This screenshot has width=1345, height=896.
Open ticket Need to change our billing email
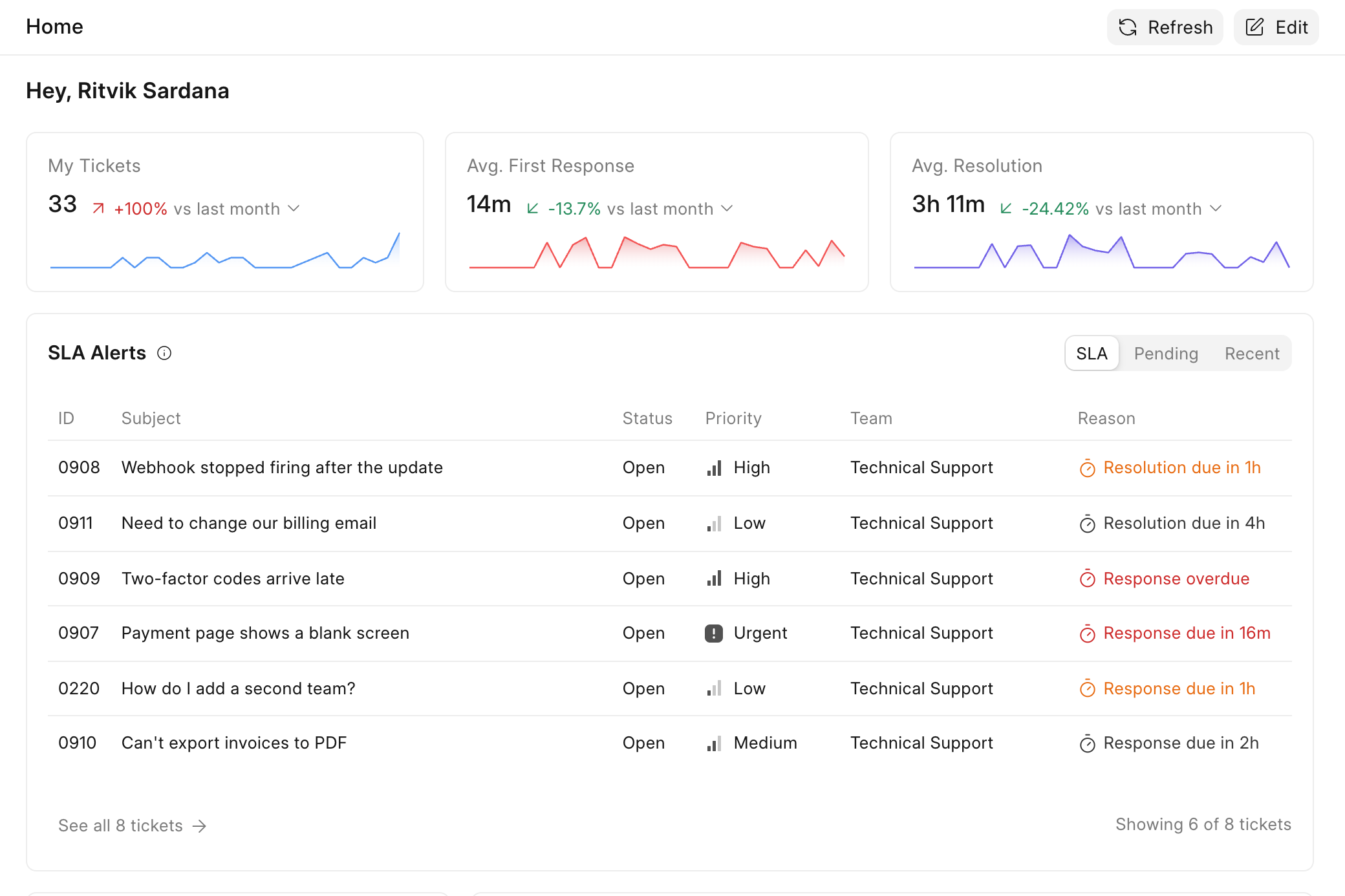point(670,524)
